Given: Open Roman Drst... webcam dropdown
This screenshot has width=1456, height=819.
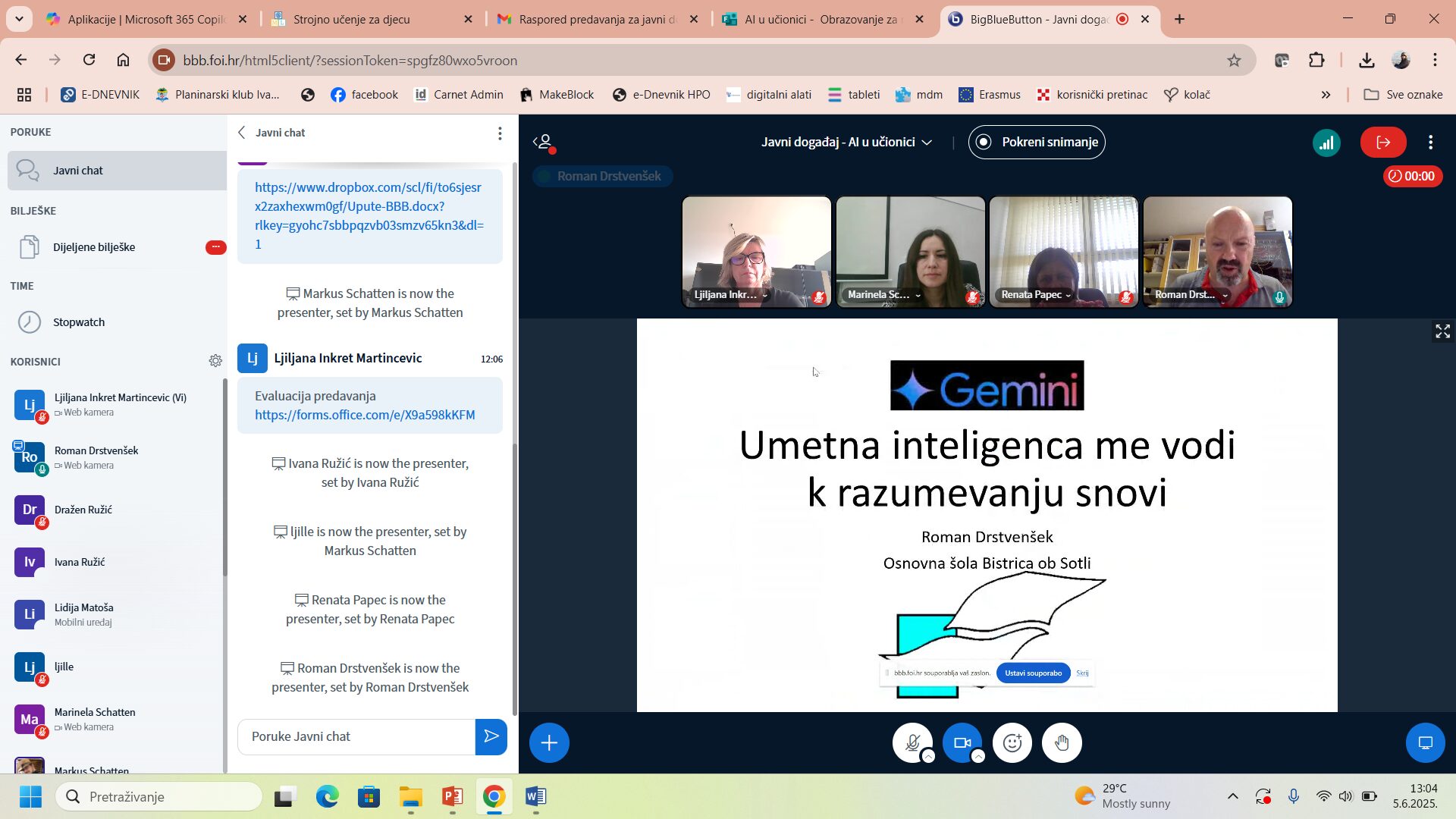Looking at the screenshot, I should tap(1191, 295).
